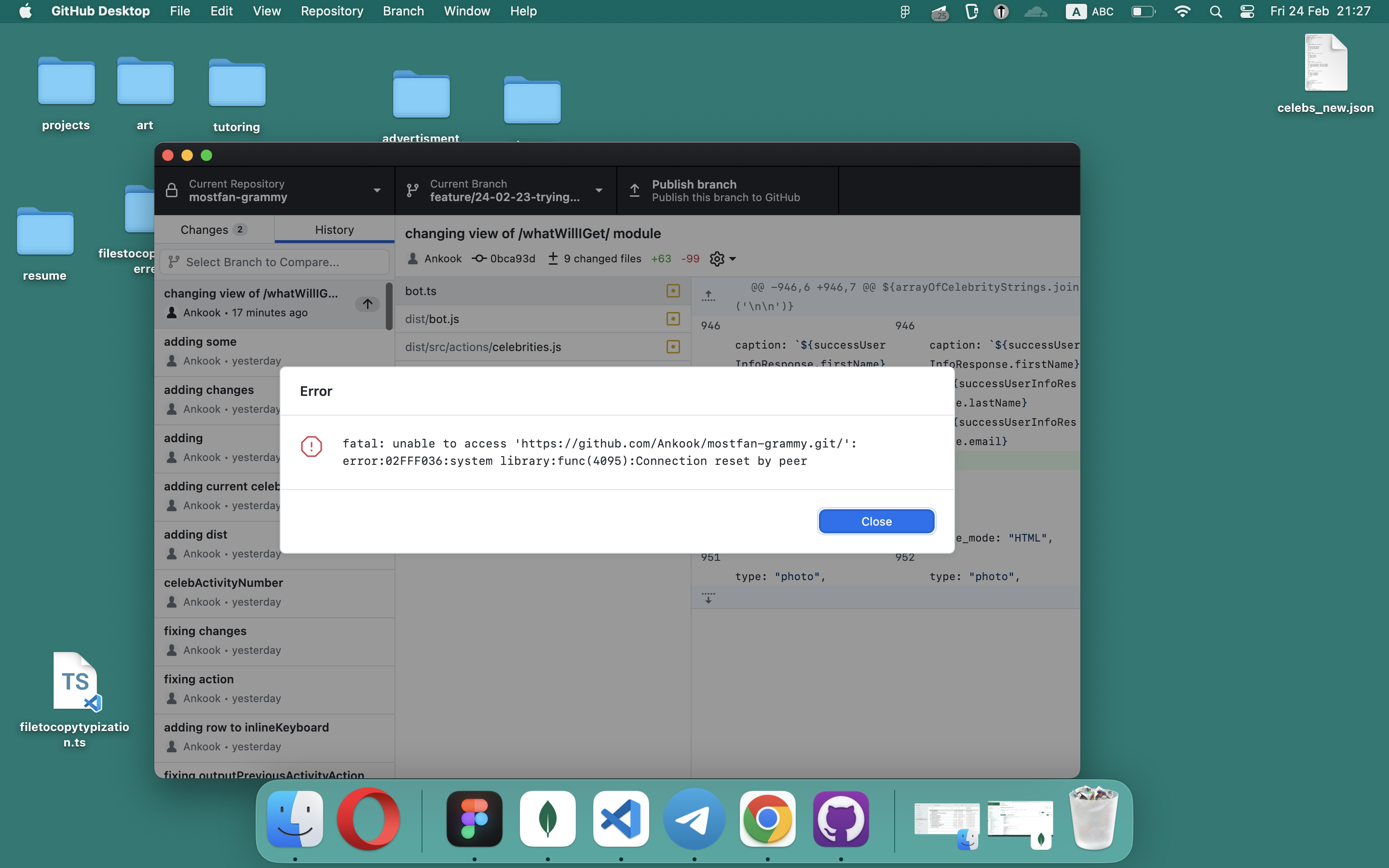Viewport: 1389px width, 868px height.
Task: Open the Repository menu
Action: (x=332, y=12)
